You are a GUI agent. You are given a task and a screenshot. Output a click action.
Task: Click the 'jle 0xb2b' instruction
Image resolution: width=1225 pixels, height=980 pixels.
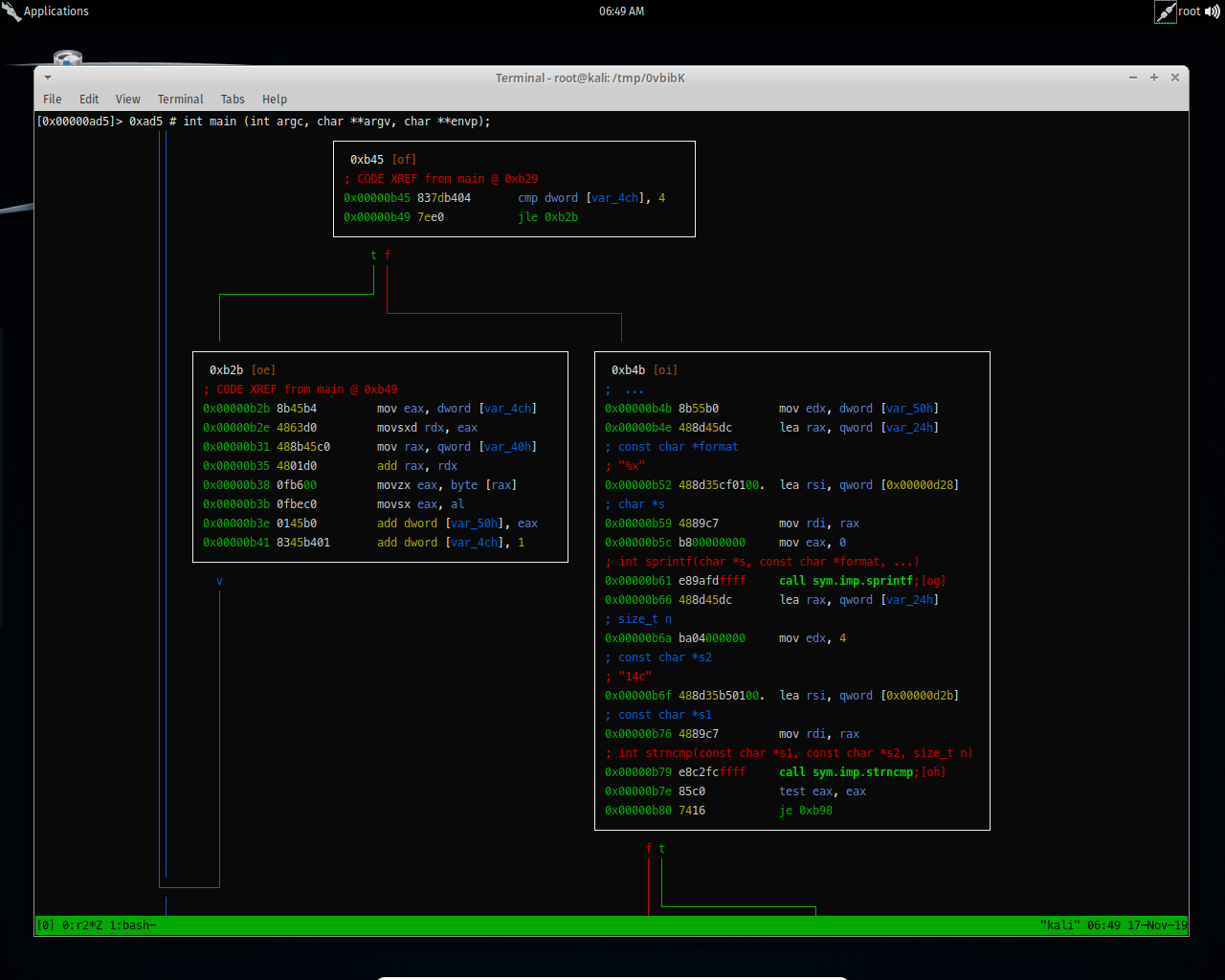(548, 217)
